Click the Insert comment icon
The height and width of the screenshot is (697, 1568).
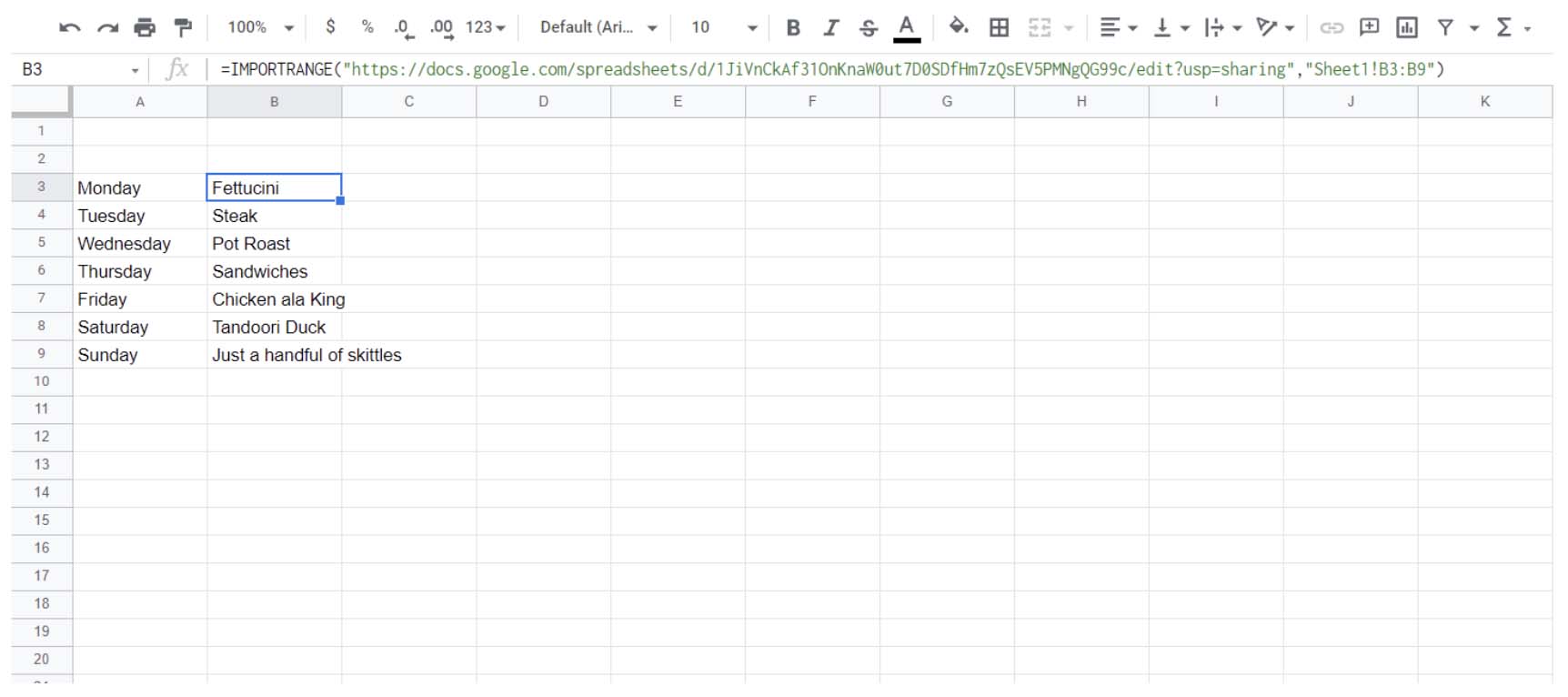(x=1369, y=27)
